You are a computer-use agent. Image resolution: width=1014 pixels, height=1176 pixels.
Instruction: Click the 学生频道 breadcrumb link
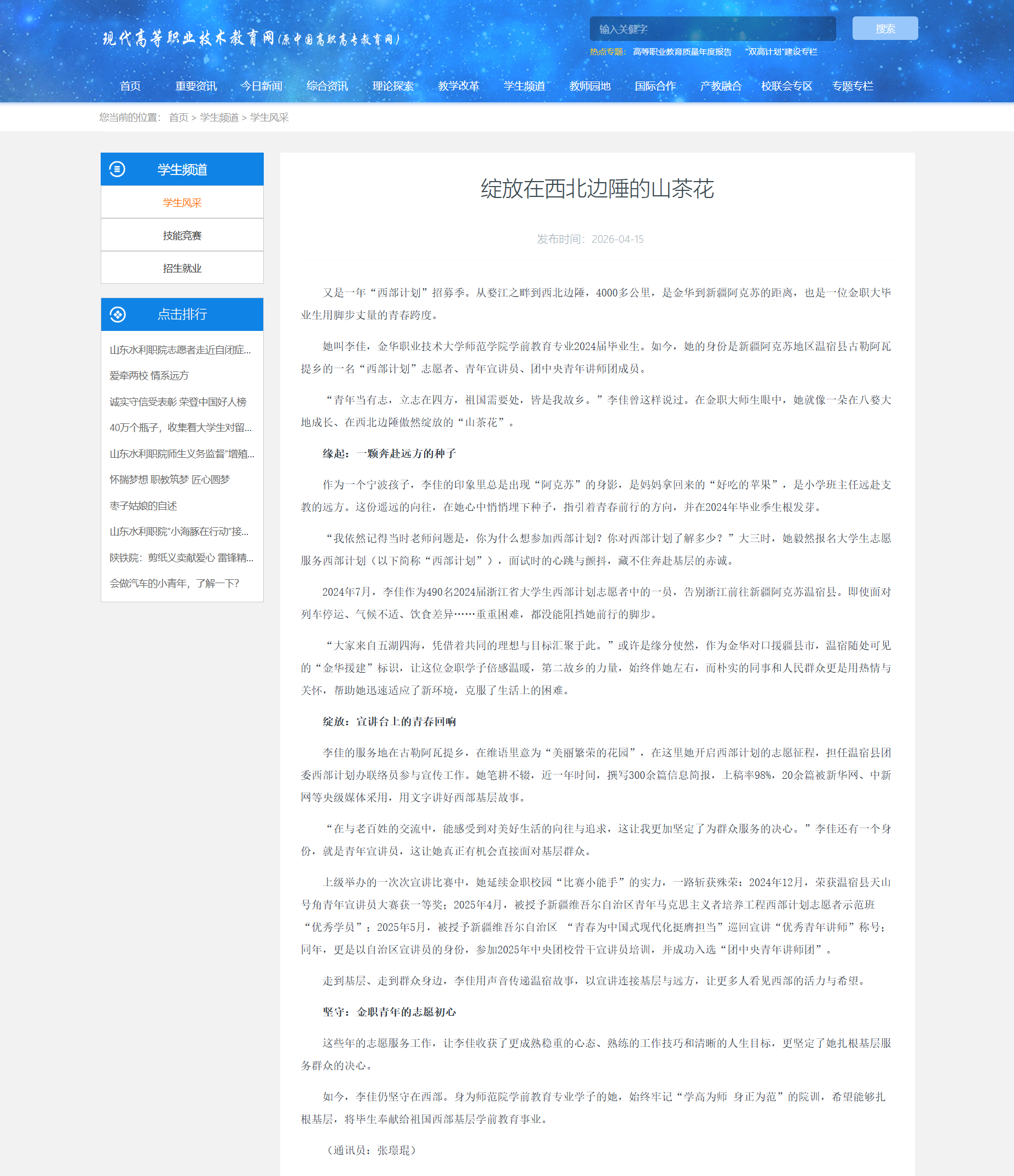click(x=218, y=118)
